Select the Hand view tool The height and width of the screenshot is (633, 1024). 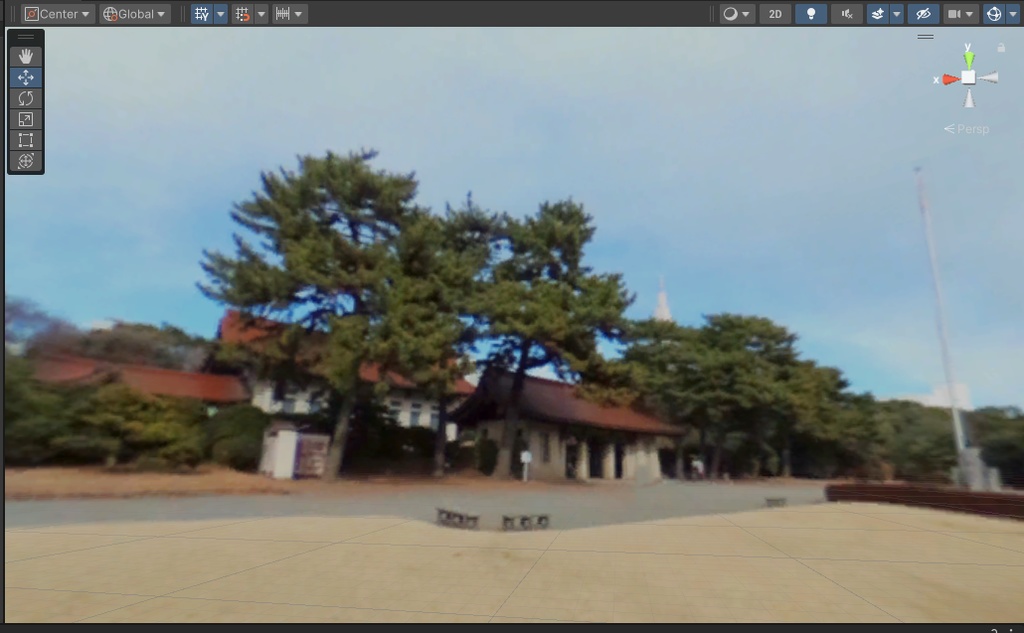point(25,55)
